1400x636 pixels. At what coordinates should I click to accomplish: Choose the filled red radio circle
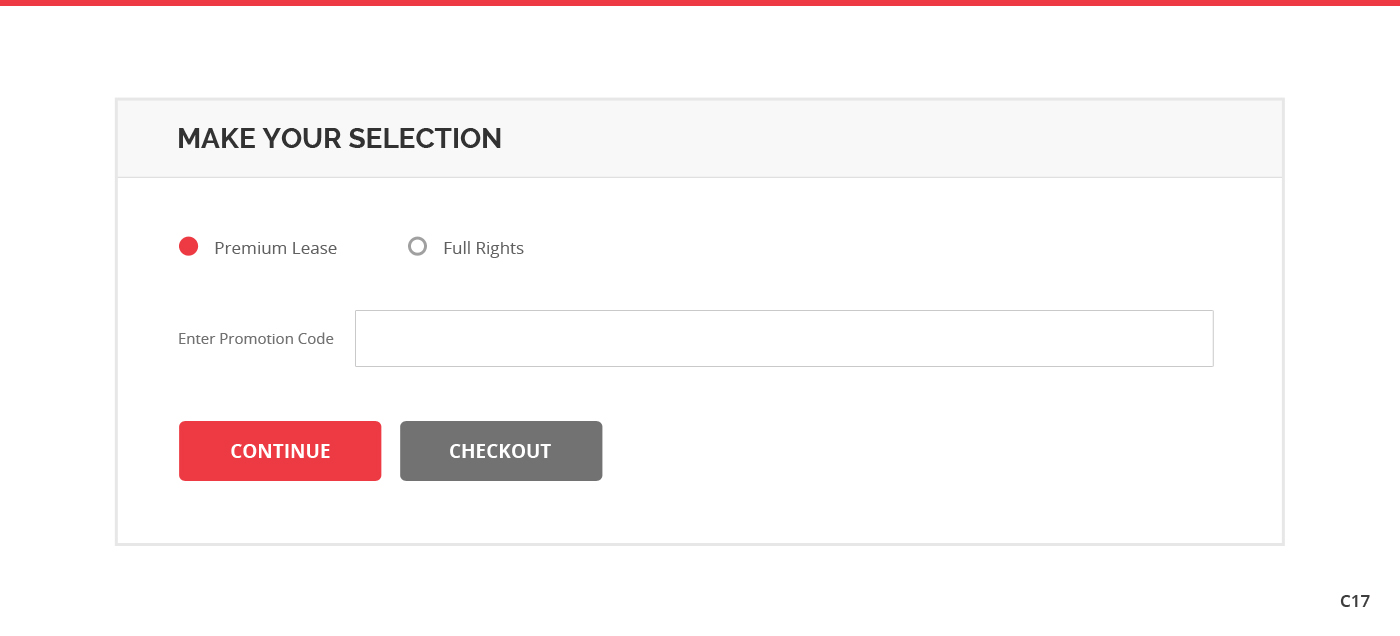coord(188,247)
